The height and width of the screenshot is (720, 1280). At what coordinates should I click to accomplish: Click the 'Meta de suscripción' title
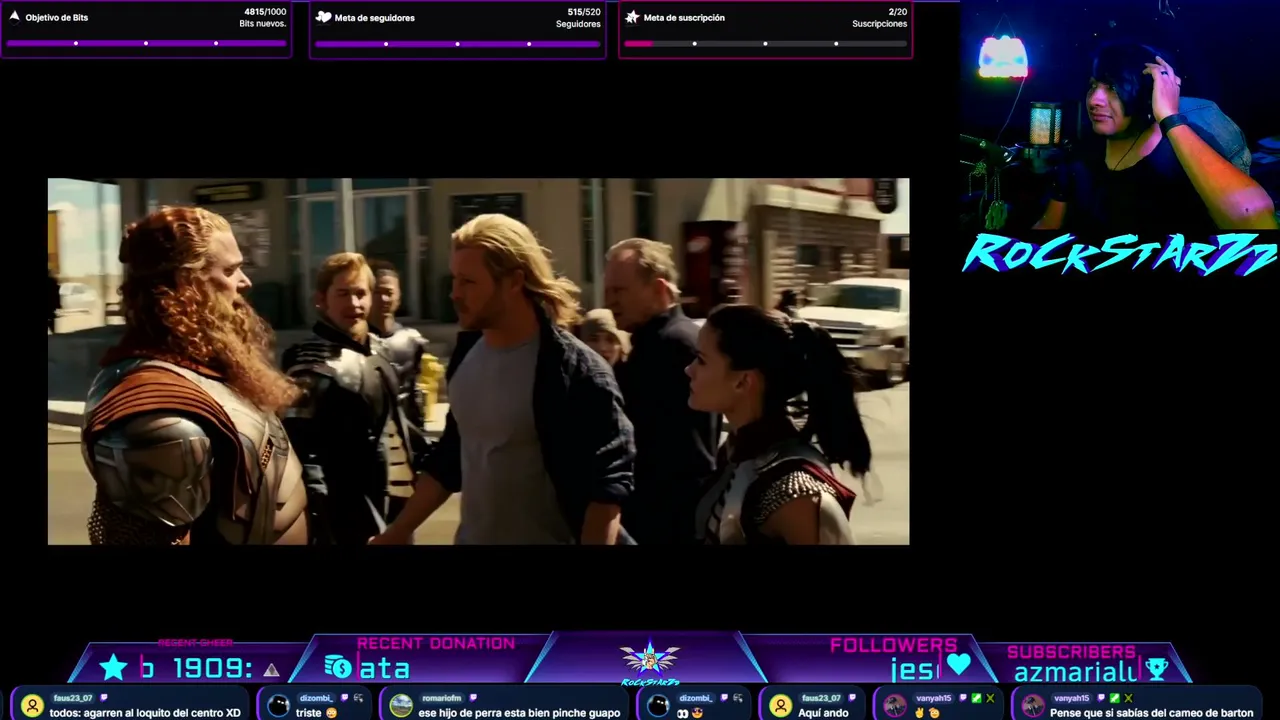[684, 18]
